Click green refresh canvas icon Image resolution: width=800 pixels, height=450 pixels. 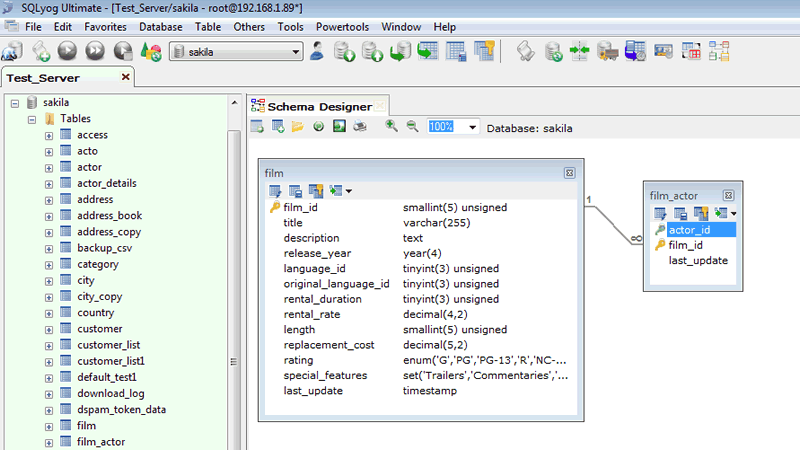click(318, 127)
